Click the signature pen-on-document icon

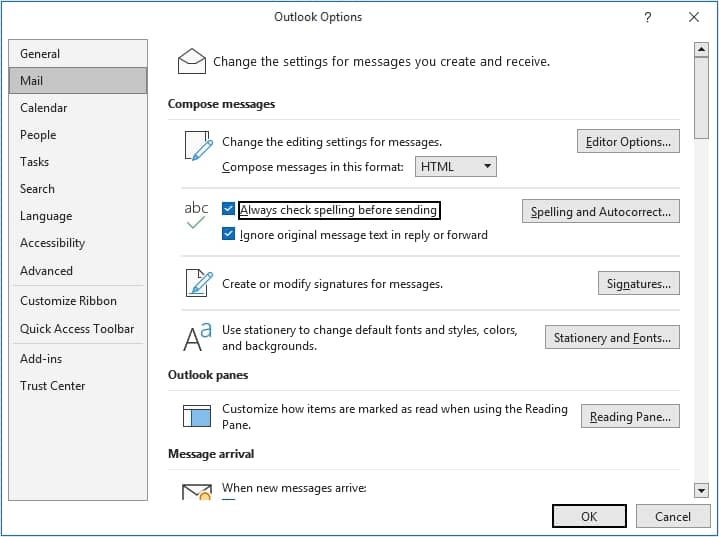pos(199,283)
